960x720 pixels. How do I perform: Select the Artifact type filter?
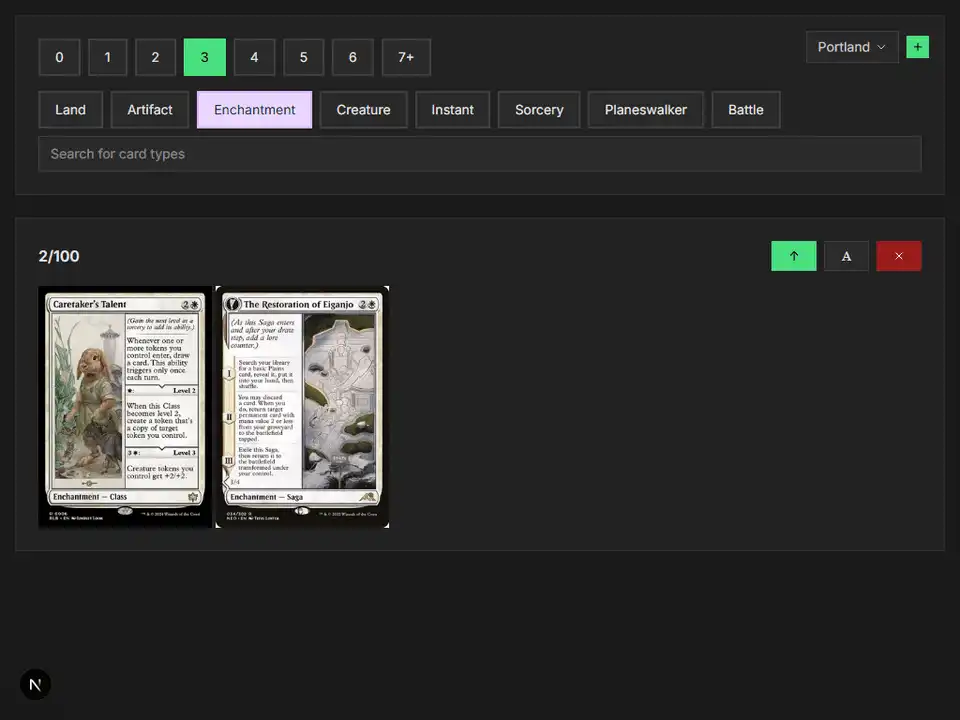click(150, 110)
